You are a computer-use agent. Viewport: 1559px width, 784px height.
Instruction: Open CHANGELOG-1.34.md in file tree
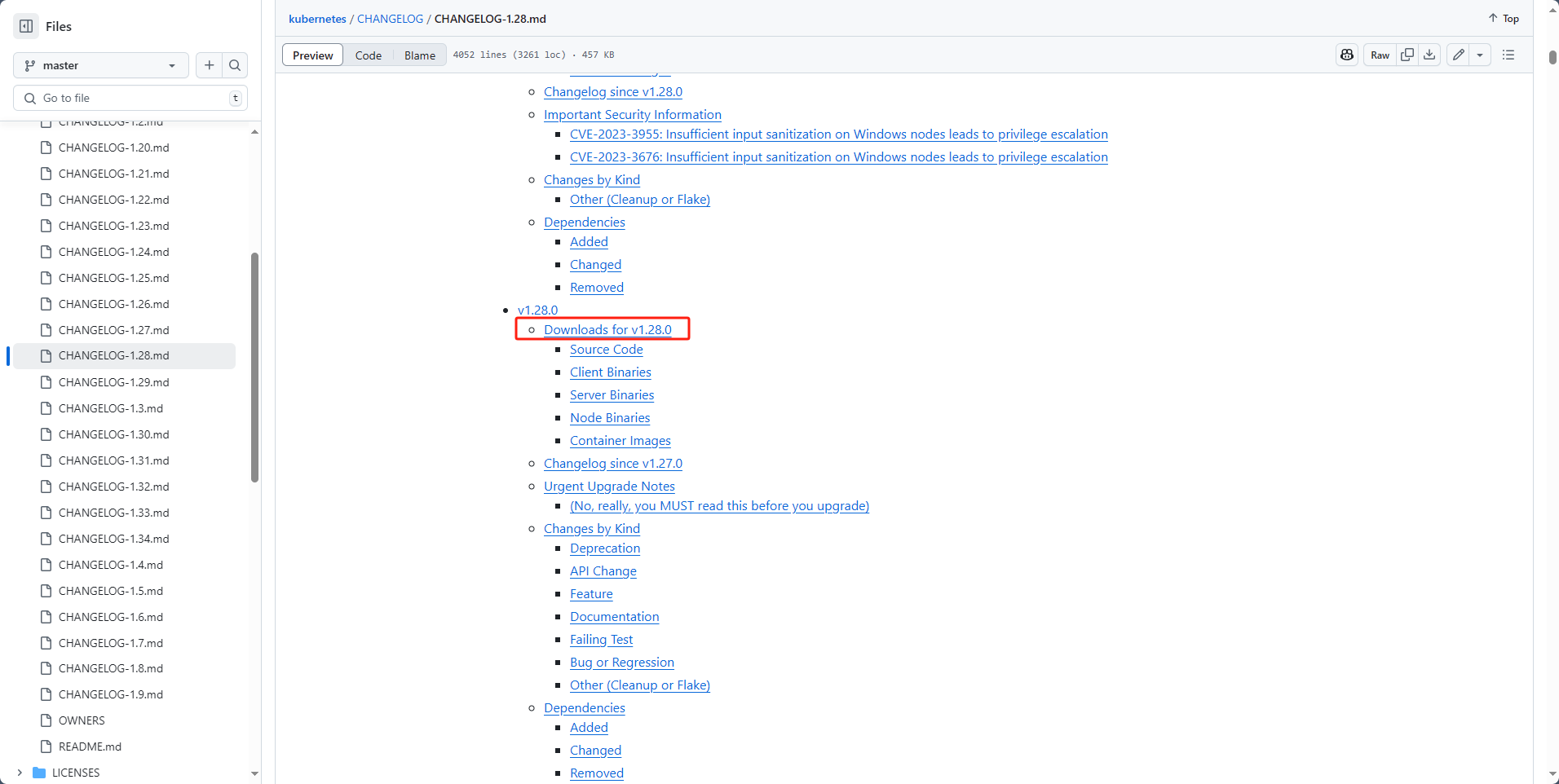pyautogui.click(x=114, y=539)
